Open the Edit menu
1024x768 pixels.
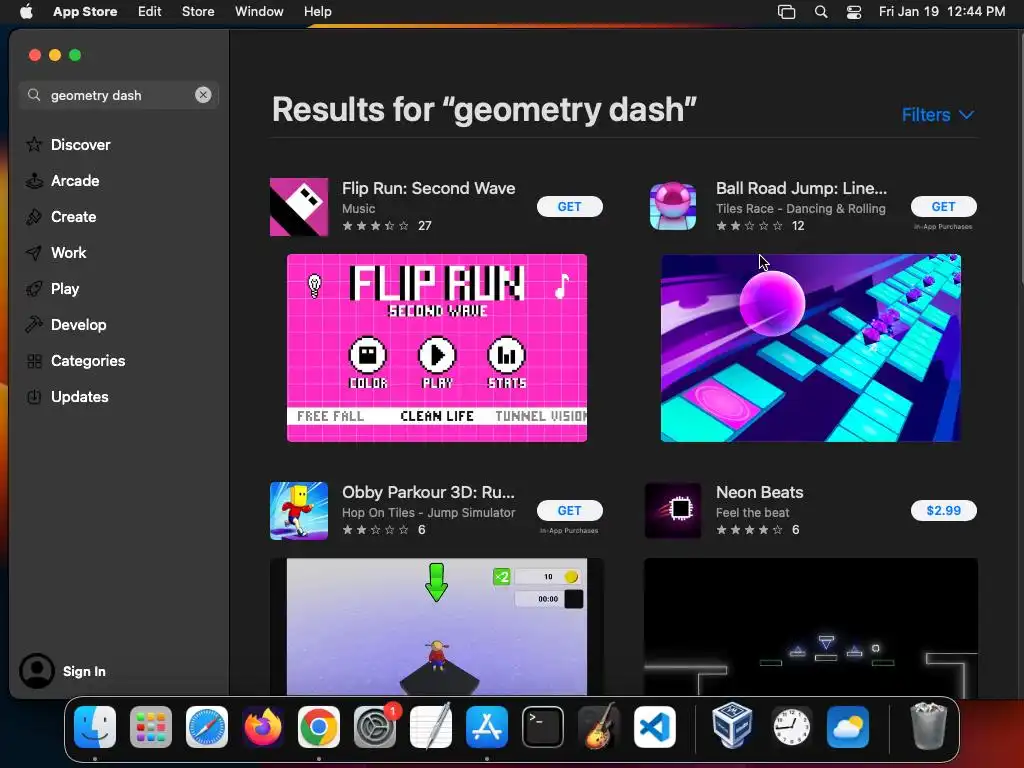(150, 12)
